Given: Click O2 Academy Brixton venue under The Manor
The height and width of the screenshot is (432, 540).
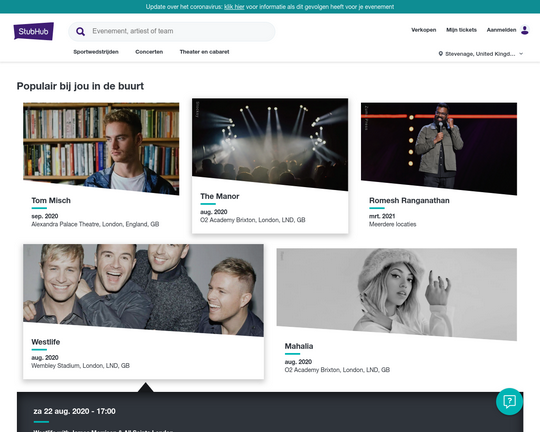Looking at the screenshot, I should [x=253, y=220].
